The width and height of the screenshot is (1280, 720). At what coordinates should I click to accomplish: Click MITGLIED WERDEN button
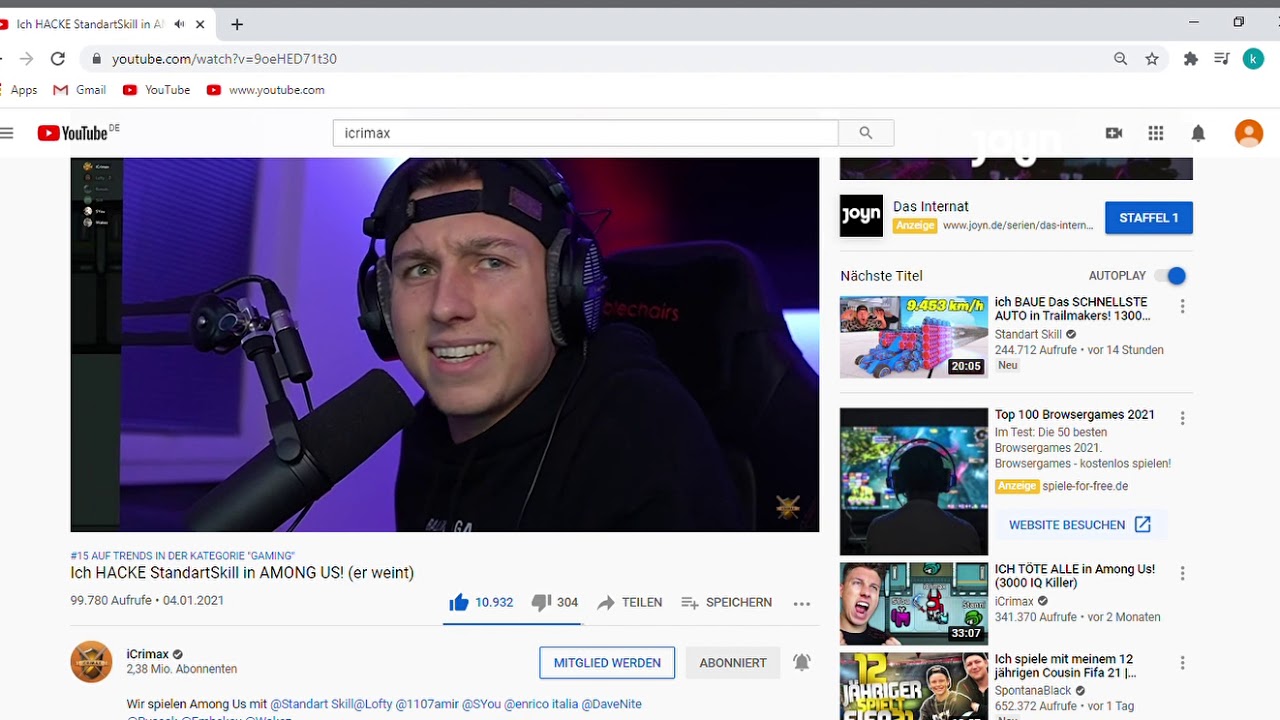[x=607, y=663]
